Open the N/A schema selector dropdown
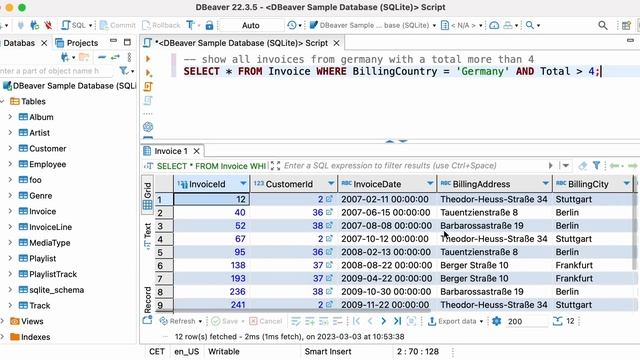This screenshot has width=640, height=360. [x=462, y=25]
